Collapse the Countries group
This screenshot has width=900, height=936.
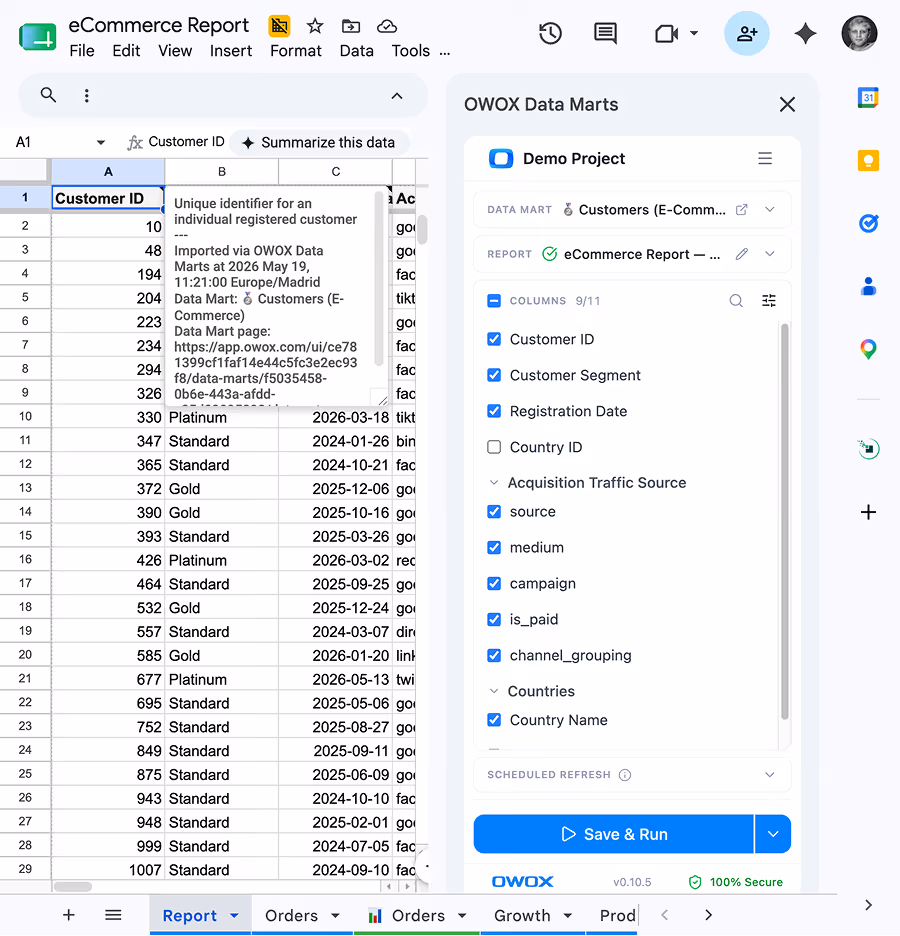point(494,691)
